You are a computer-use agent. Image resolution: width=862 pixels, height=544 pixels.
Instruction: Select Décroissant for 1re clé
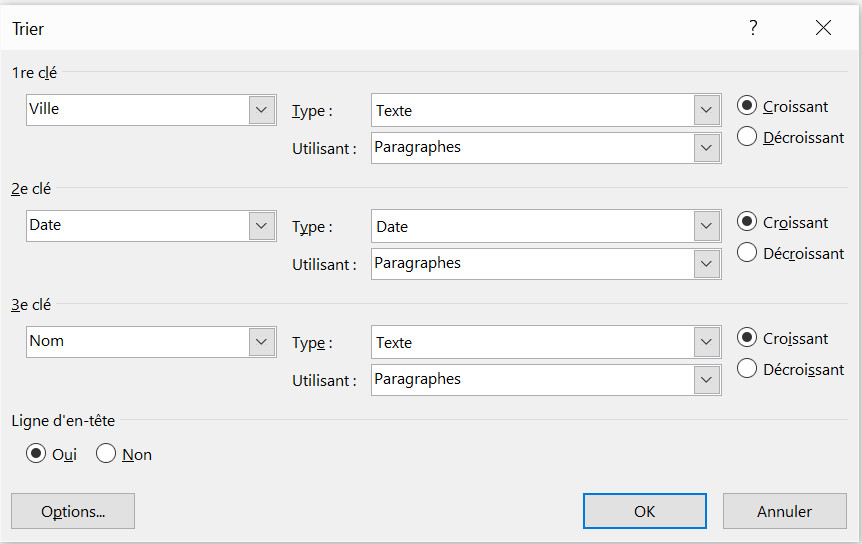click(x=747, y=137)
